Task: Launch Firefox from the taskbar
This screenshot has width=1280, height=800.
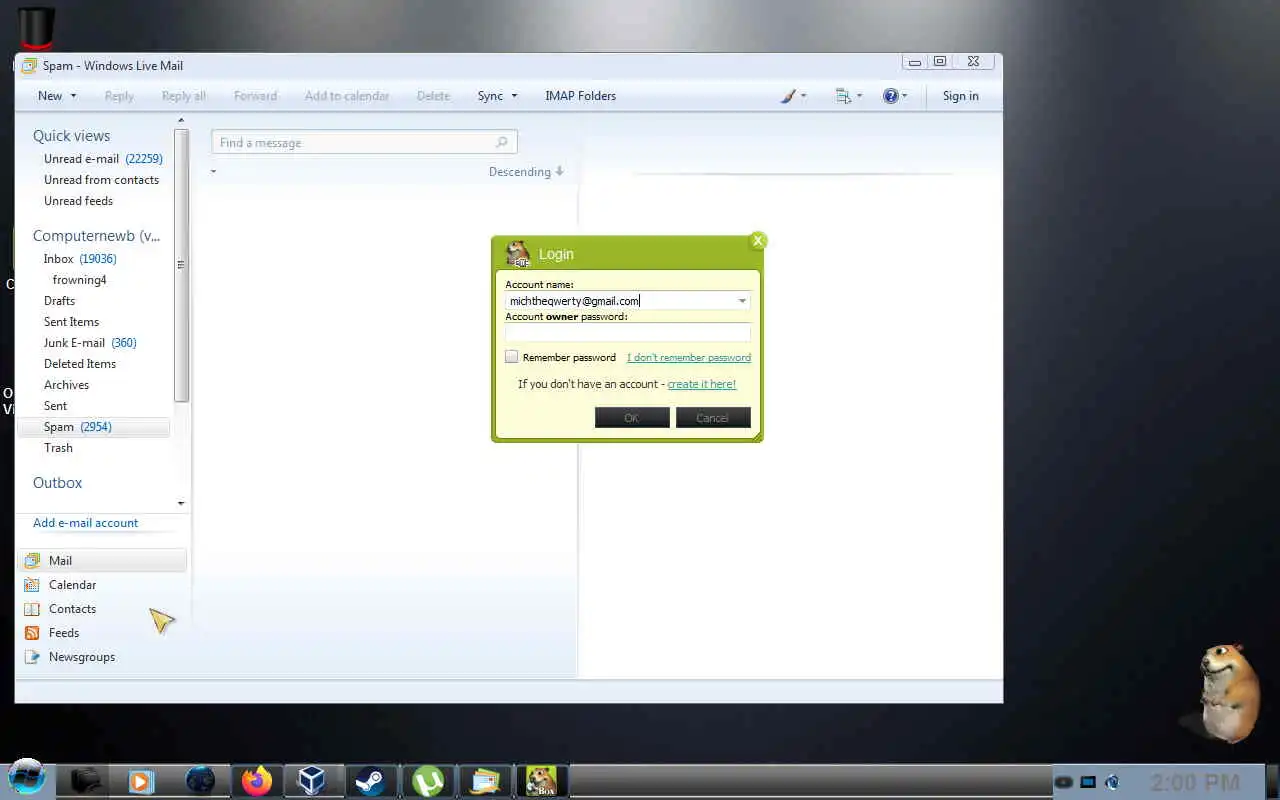Action: click(x=257, y=780)
